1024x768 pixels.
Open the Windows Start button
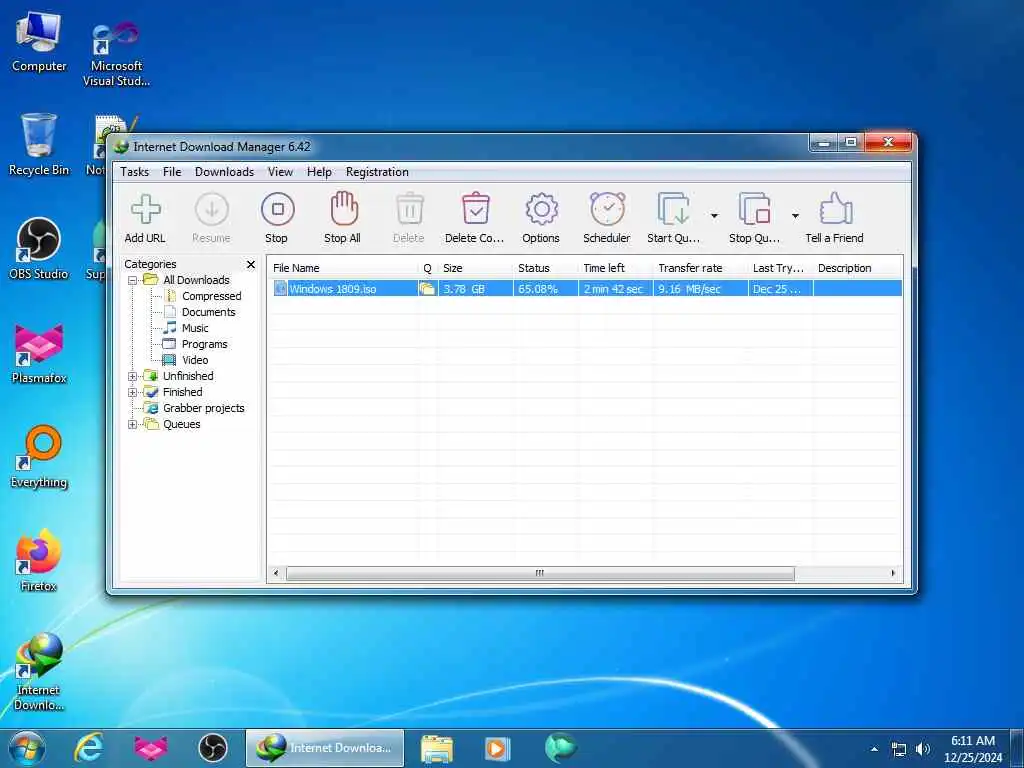pyautogui.click(x=27, y=748)
